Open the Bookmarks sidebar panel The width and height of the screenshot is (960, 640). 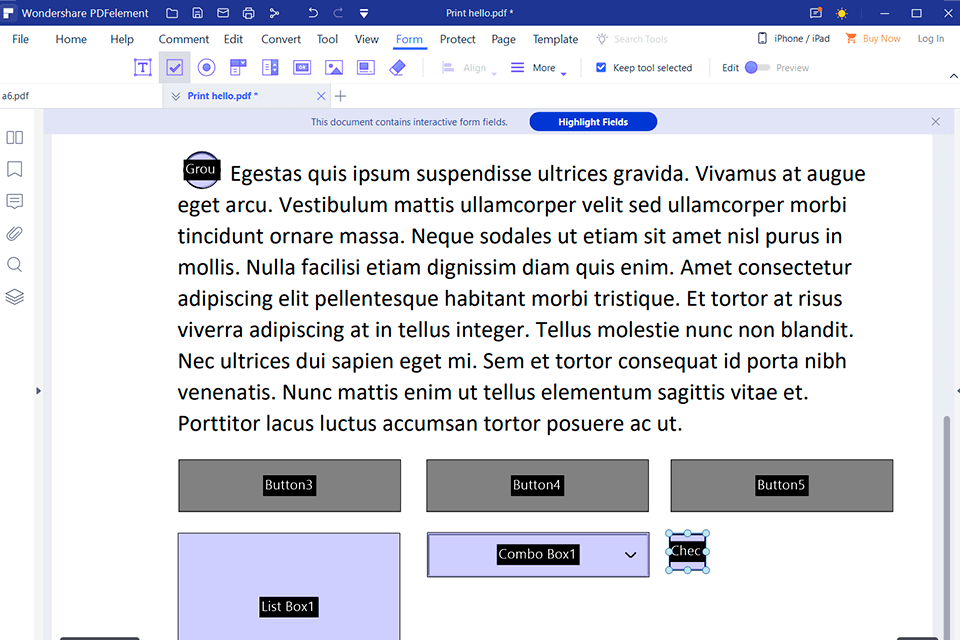pos(15,169)
